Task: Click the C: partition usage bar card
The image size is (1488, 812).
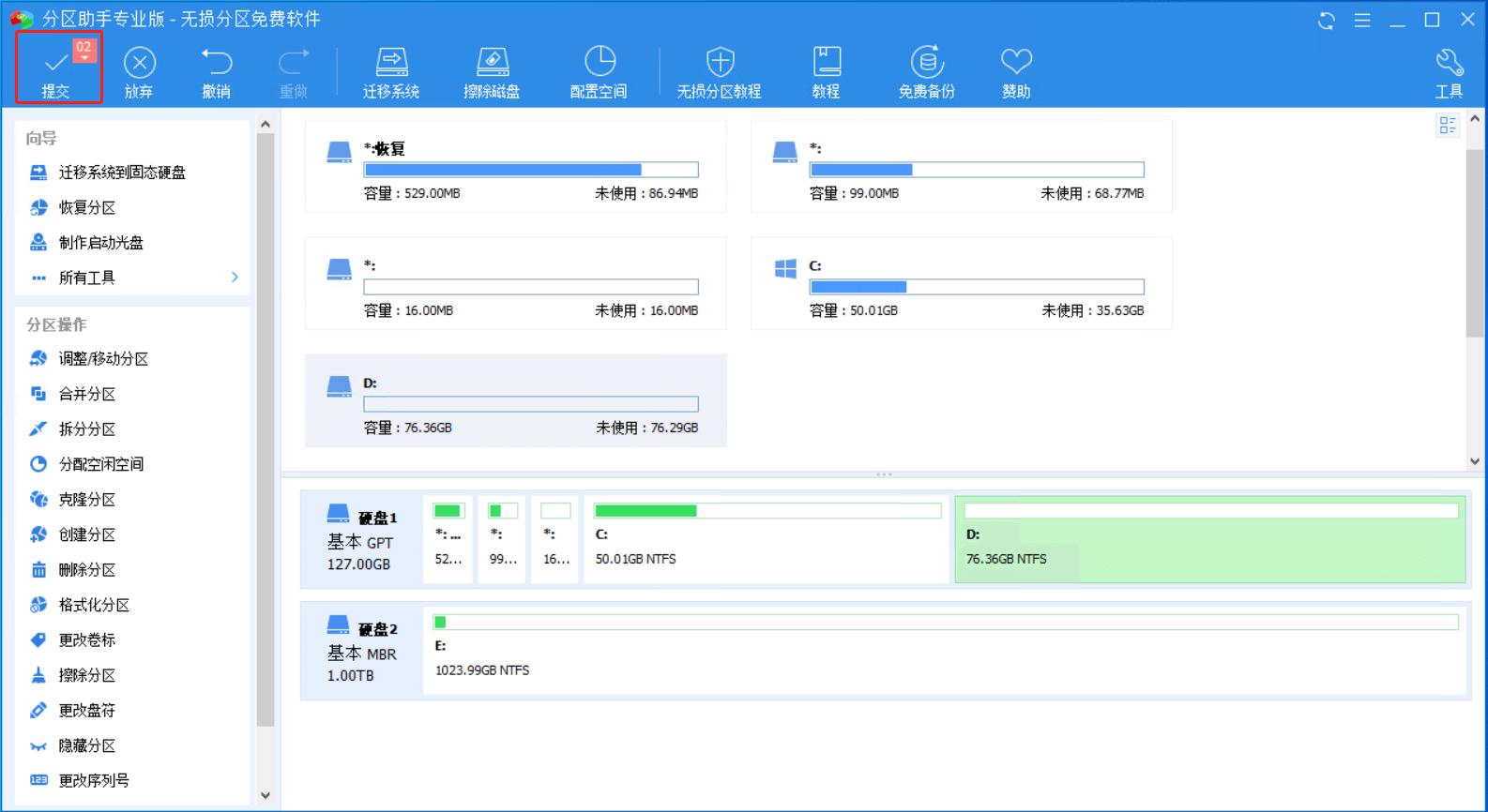Action: [961, 284]
